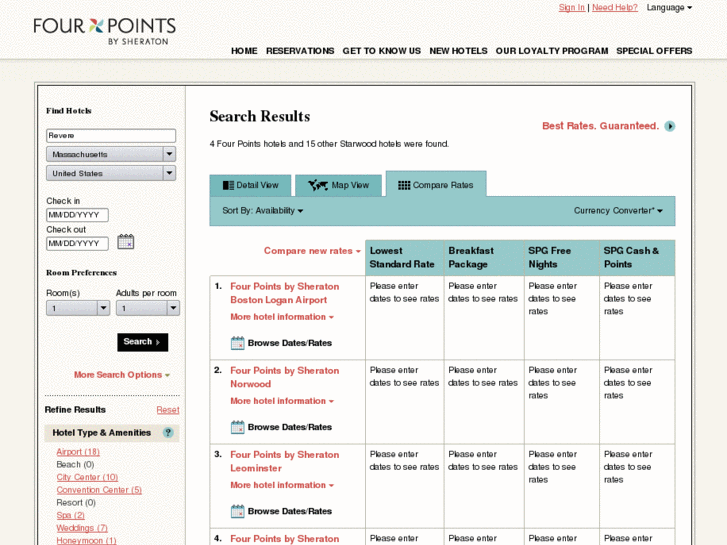Open OUR LOYALTY PROGRAM menu
The image size is (727, 545).
[552, 51]
